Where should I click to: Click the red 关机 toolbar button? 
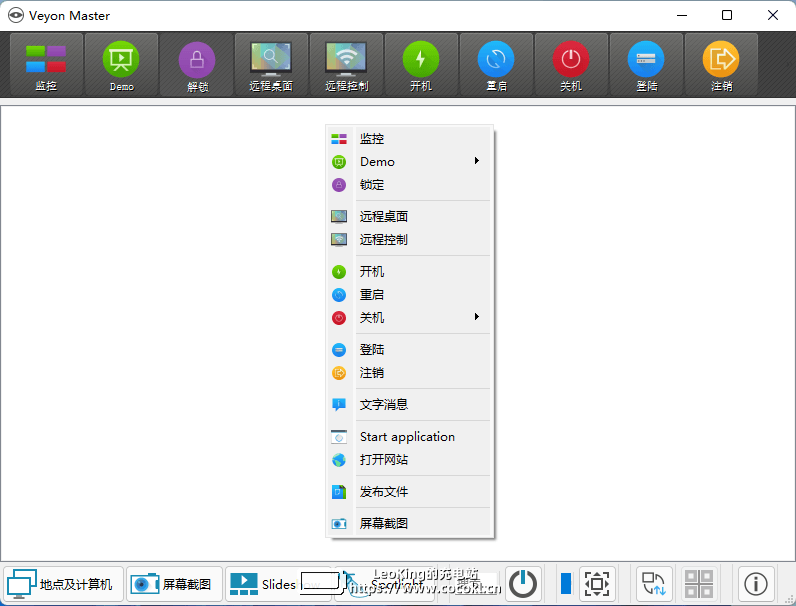(571, 65)
